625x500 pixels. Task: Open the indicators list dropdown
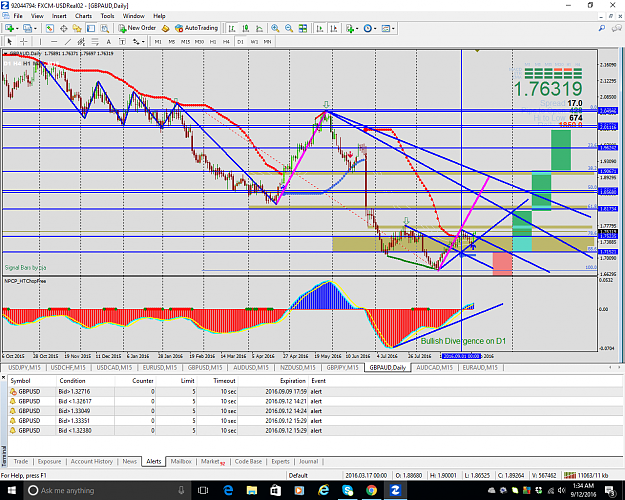[352, 28]
